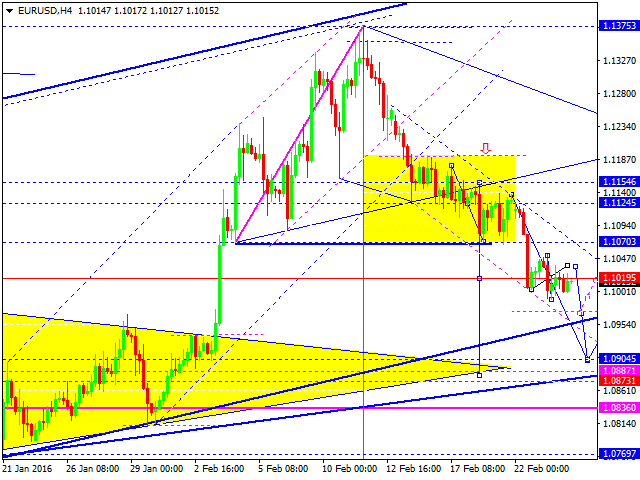Viewport: 640px width, 480px height.
Task: Click the 1.10940 price scale value
Action: pos(620,226)
